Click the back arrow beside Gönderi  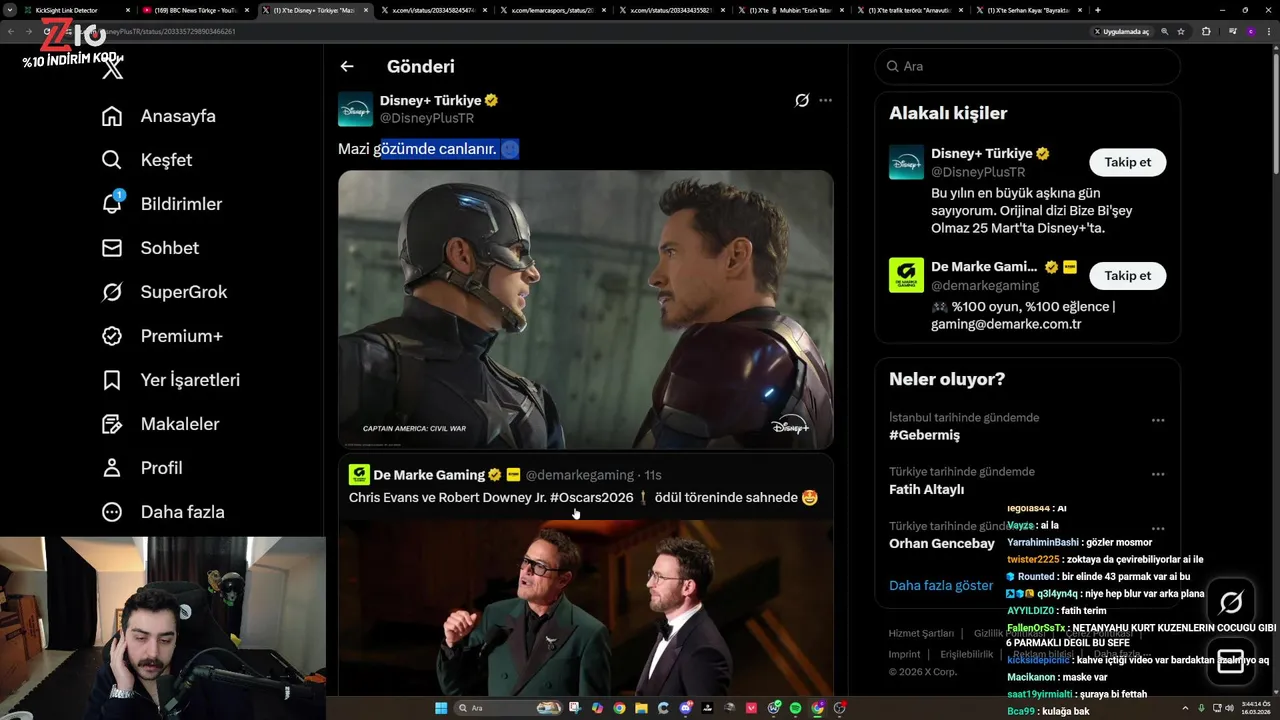click(x=347, y=66)
